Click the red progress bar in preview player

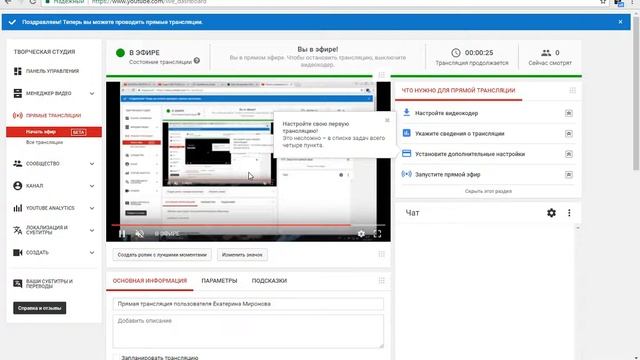(x=231, y=225)
